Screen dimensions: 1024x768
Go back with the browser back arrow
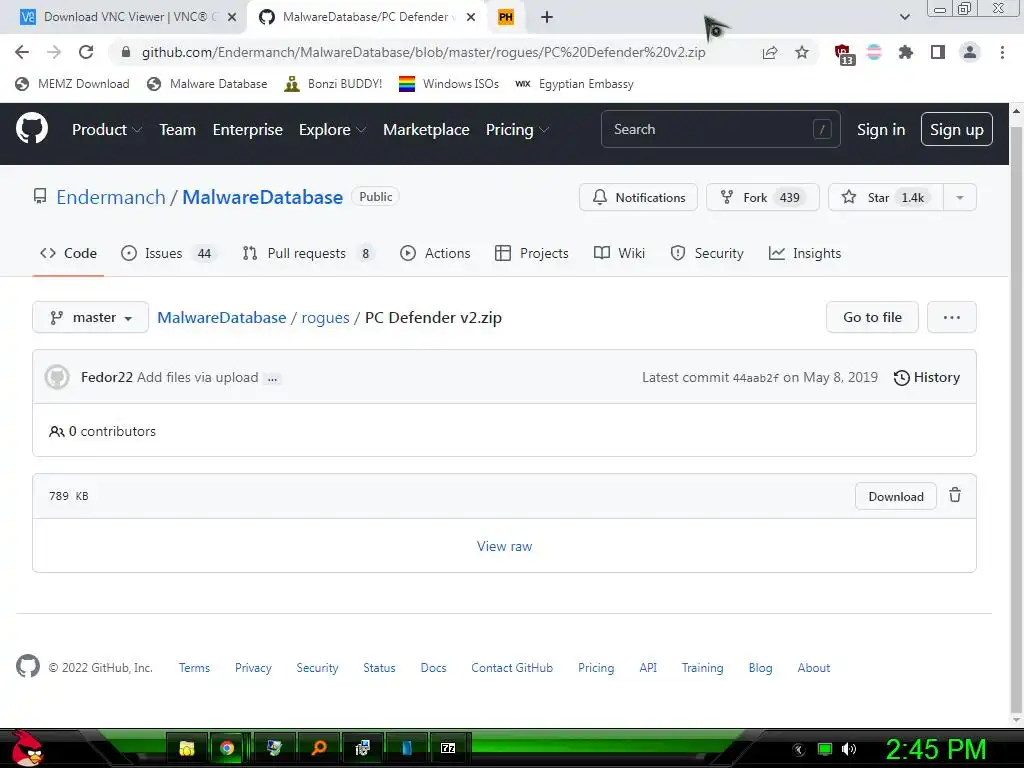click(x=22, y=52)
